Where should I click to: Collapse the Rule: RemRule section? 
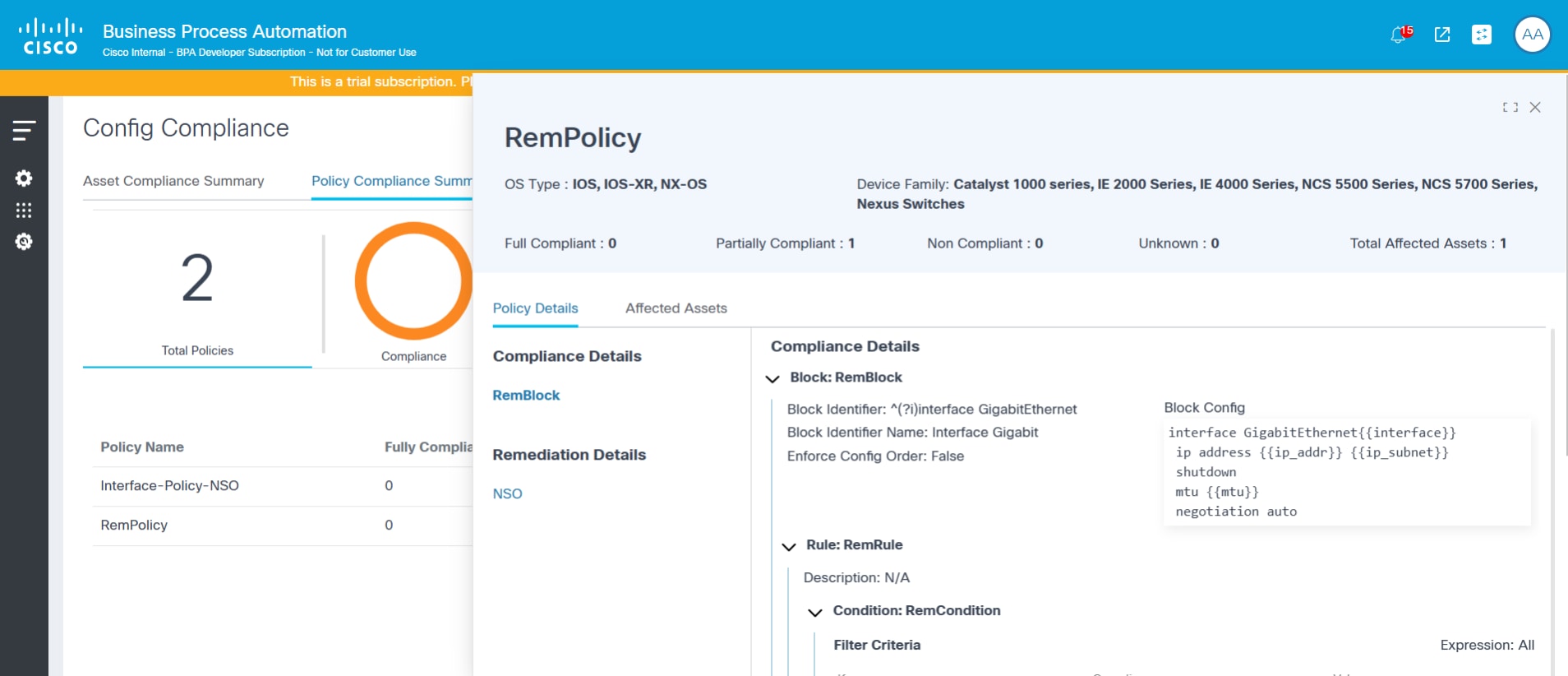coord(789,546)
